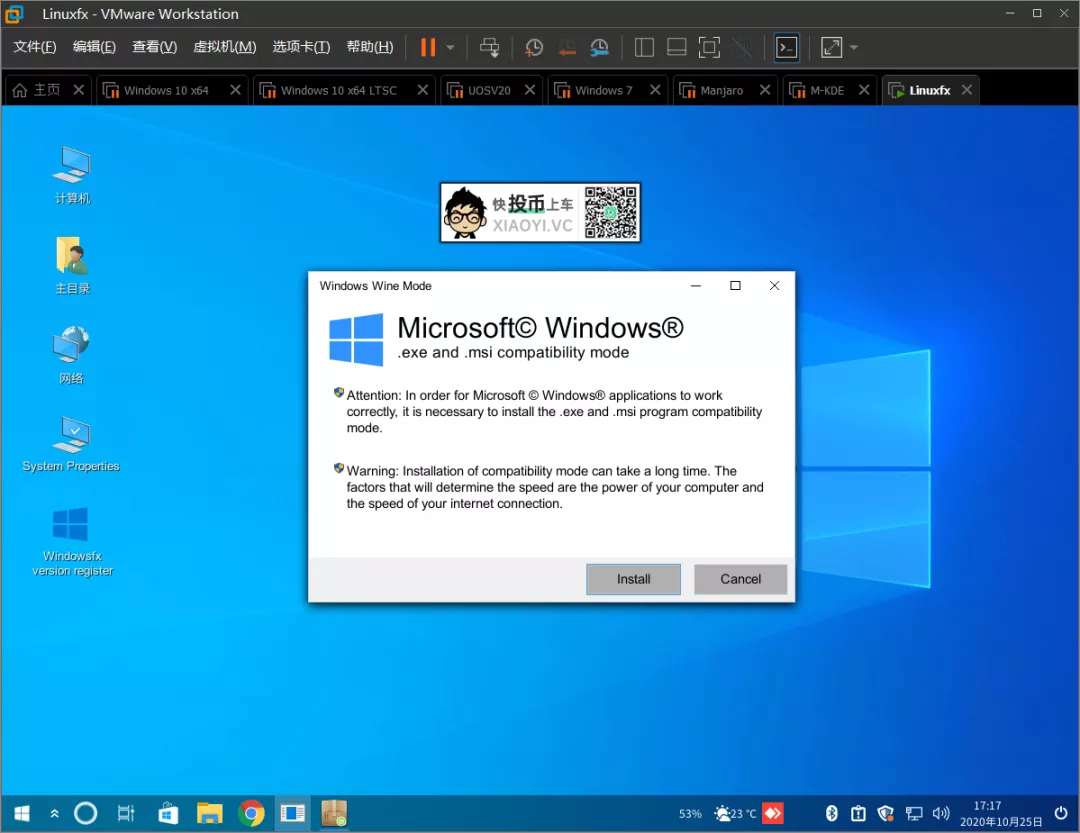
Task: Open the 文件(F) menu
Action: click(34, 46)
